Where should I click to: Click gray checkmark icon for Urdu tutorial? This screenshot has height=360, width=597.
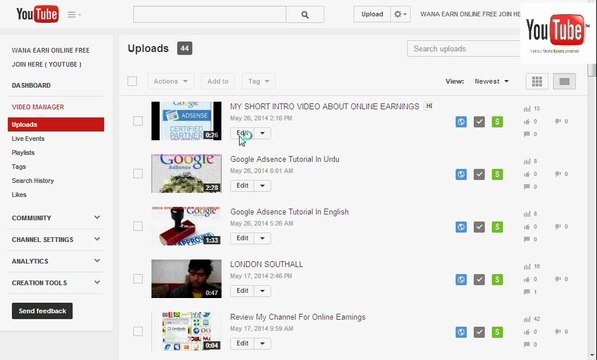479,174
